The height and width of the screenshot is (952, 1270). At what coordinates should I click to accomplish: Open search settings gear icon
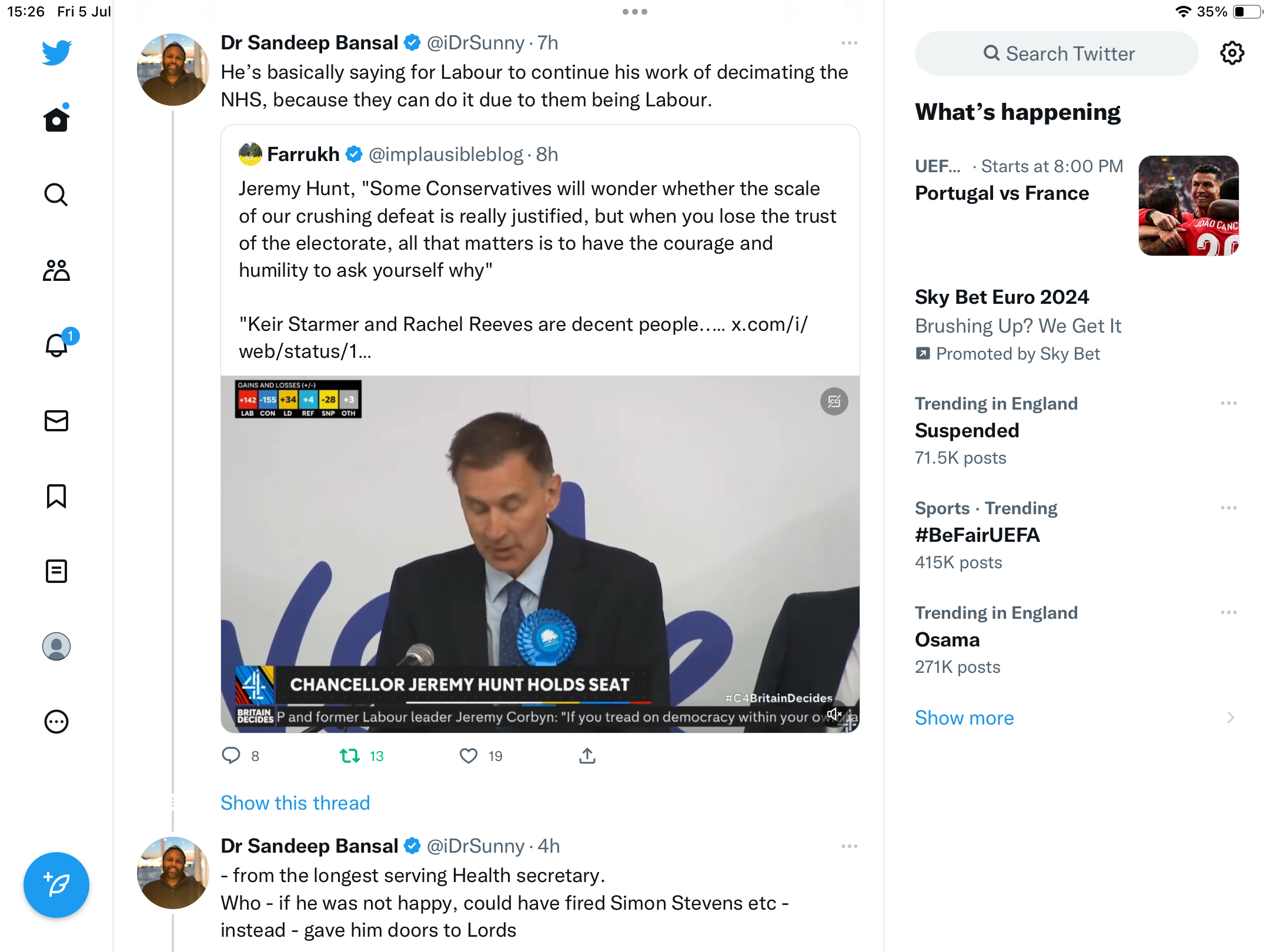(1232, 53)
